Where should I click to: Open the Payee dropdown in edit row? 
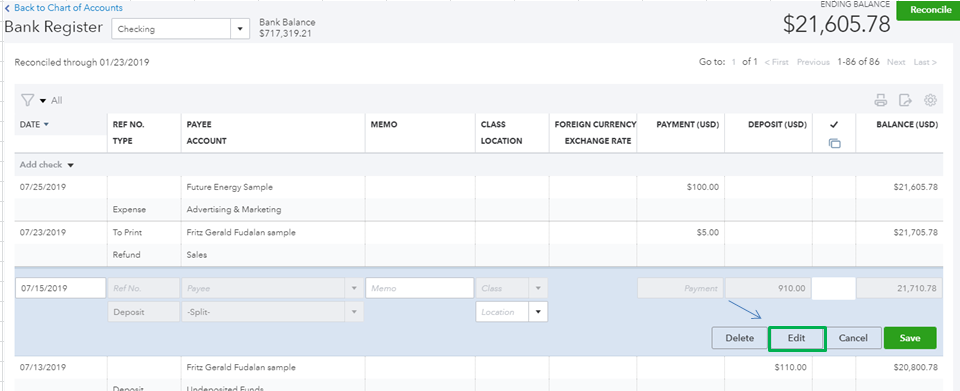coord(354,288)
